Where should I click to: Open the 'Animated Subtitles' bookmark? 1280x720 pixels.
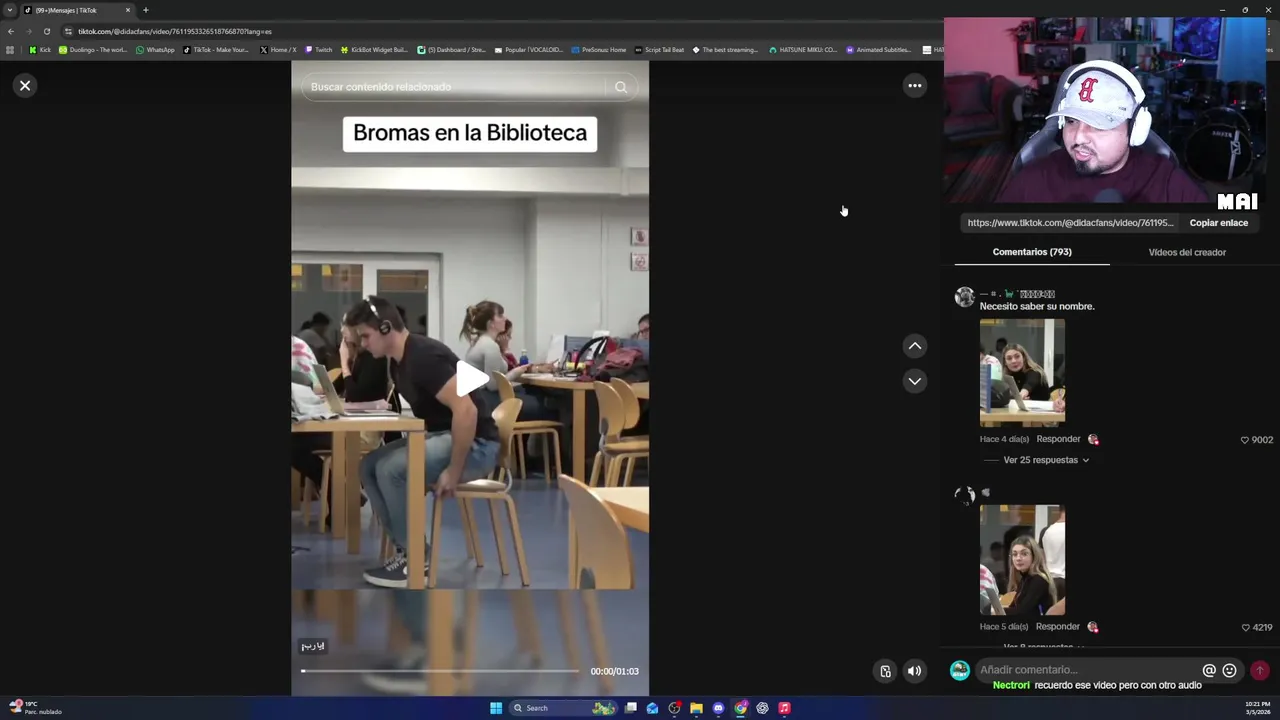click(879, 50)
